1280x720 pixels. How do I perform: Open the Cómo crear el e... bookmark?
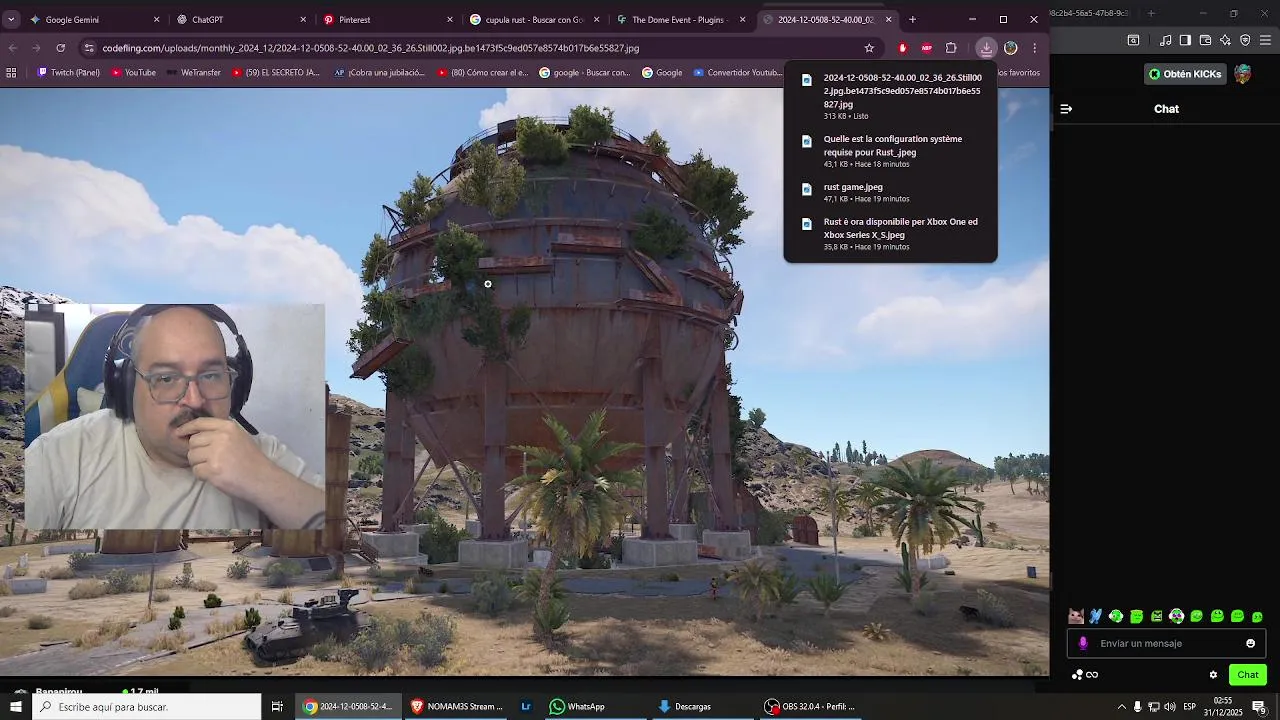click(482, 72)
